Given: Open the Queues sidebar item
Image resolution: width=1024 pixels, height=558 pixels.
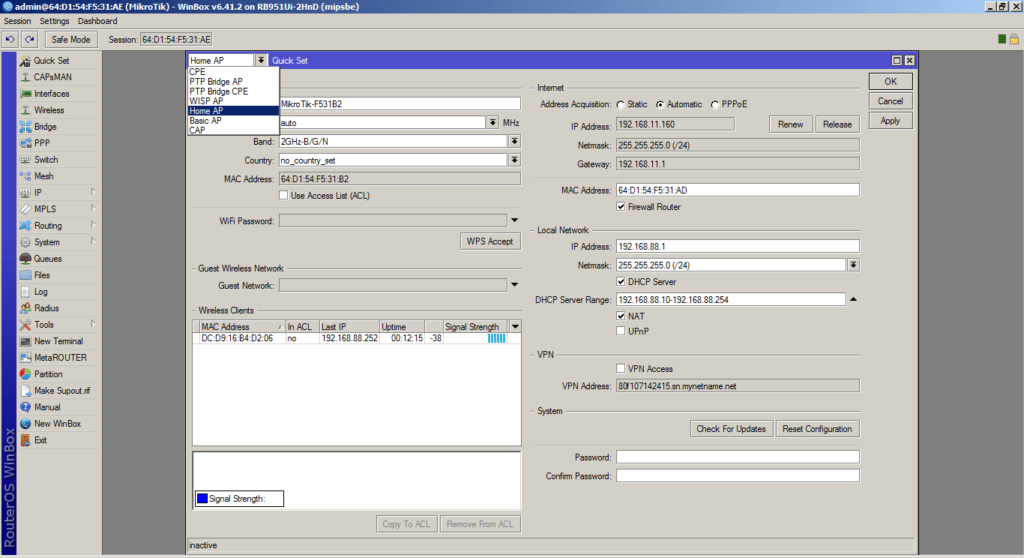Looking at the screenshot, I should tap(26, 259).
